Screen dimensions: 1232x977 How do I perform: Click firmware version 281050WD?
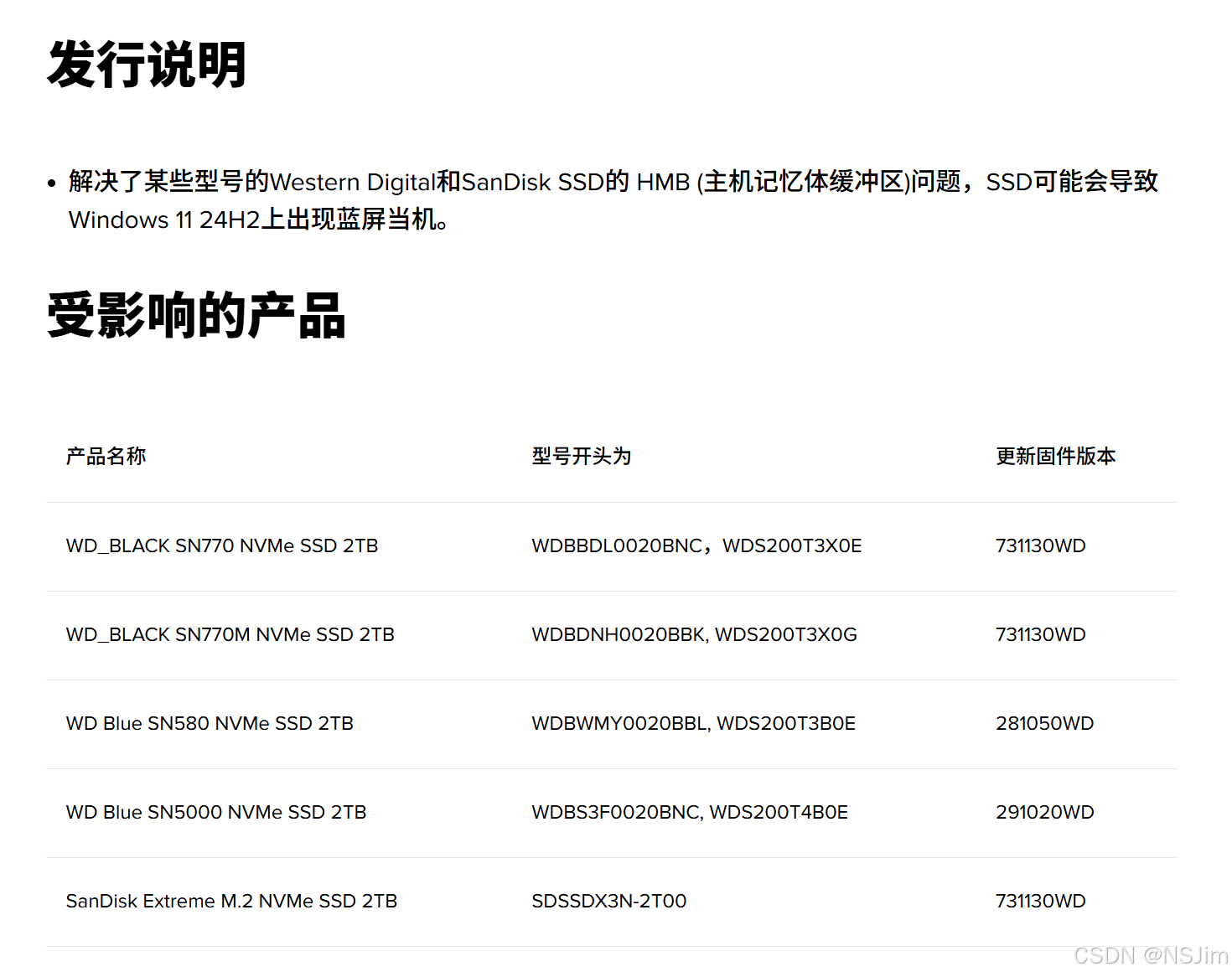tap(1045, 723)
